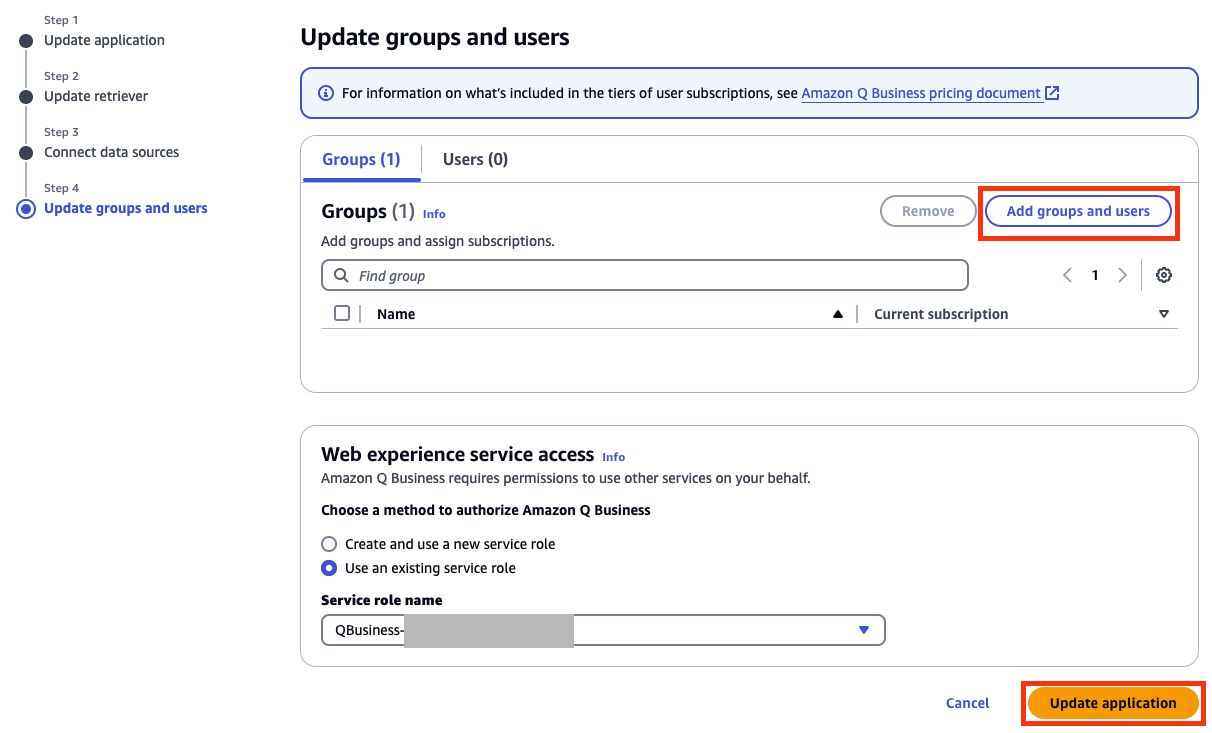Click the search magnifier in Find group
Screen dimensions: 1212x733
[341, 275]
